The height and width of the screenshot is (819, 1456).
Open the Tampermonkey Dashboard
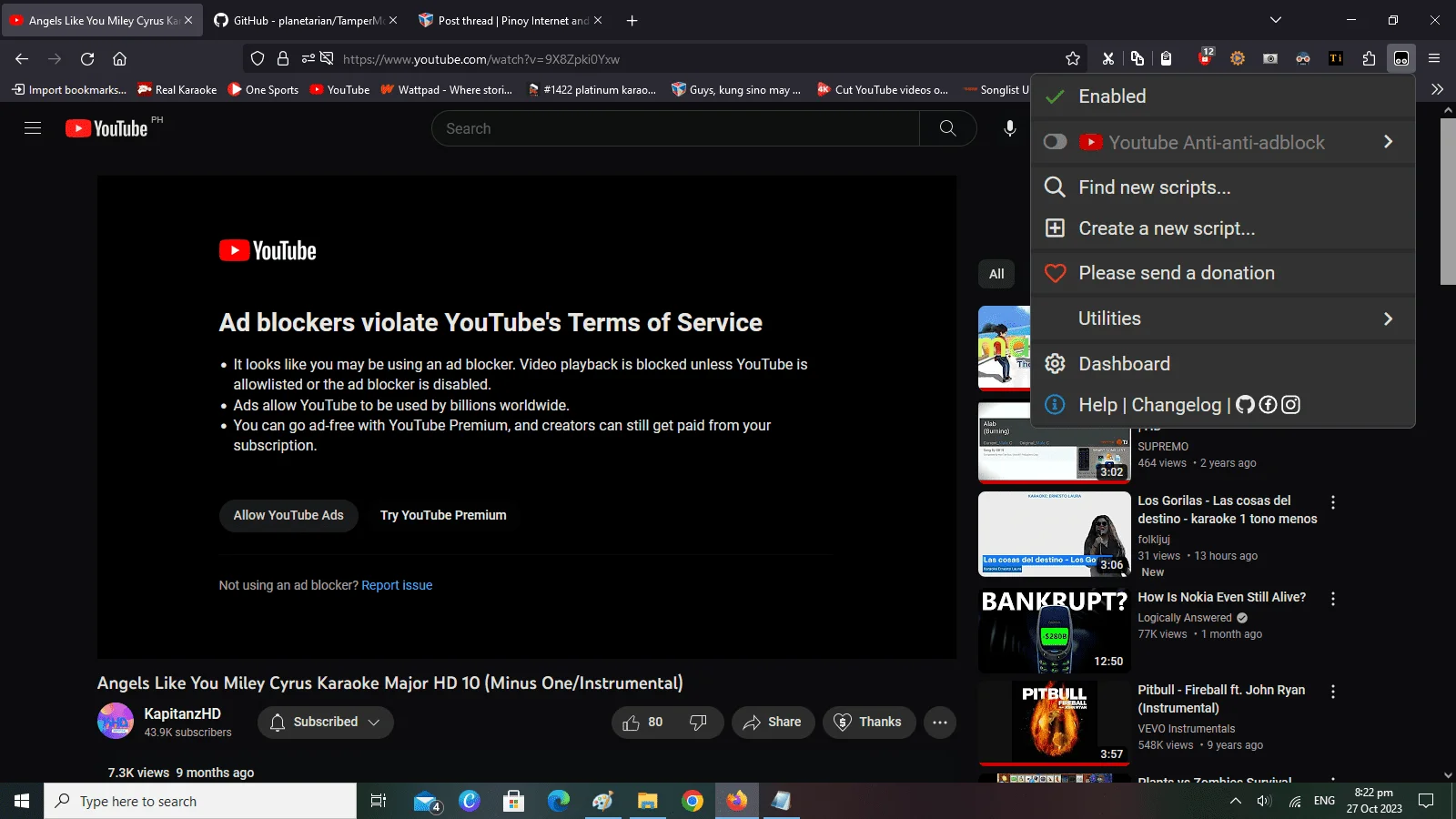pos(1223,364)
